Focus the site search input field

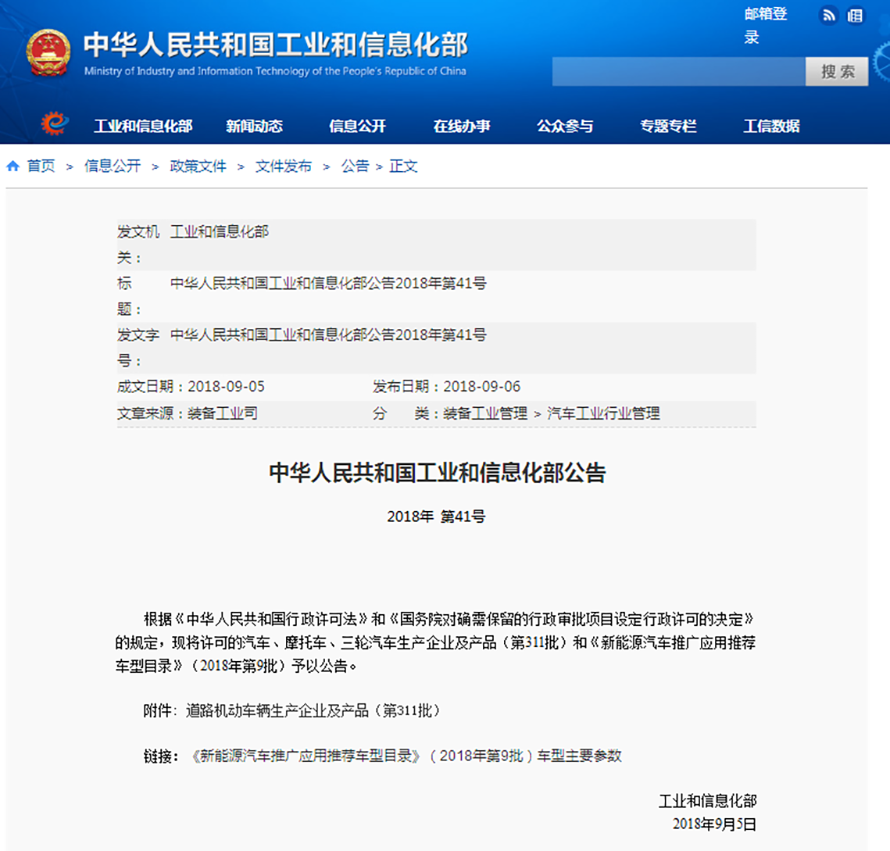678,71
